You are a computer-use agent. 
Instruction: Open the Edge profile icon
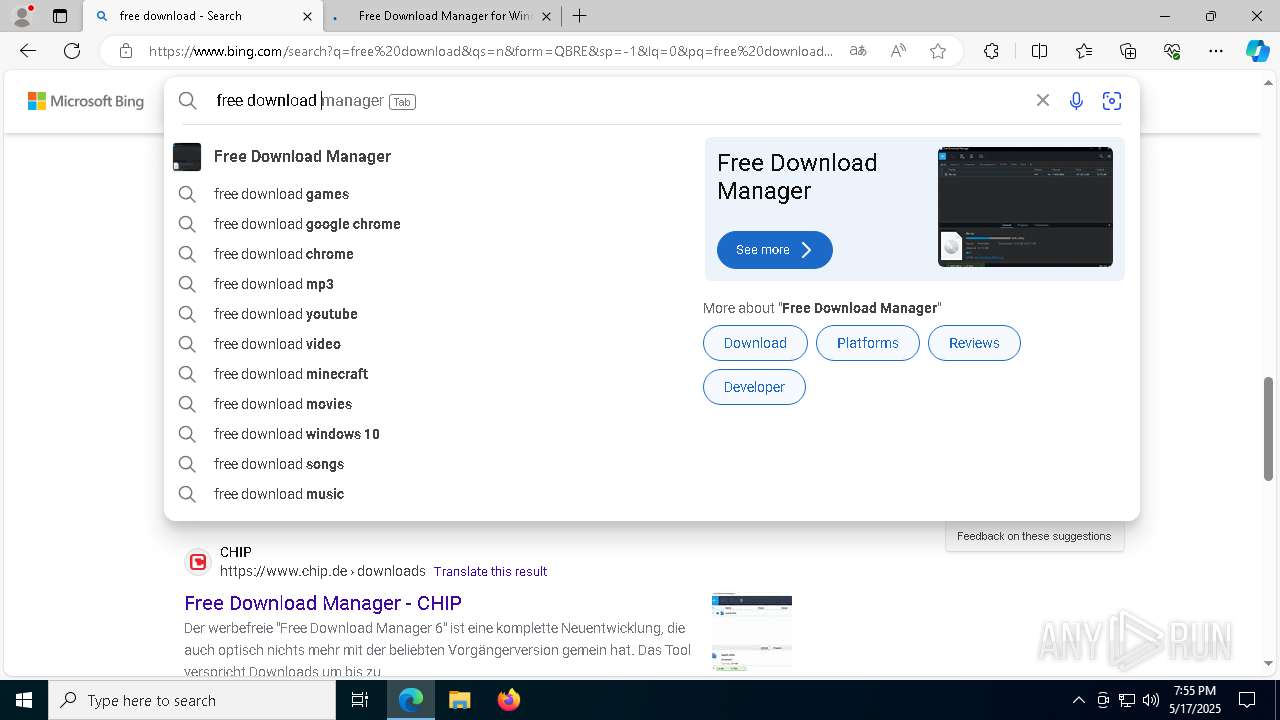coord(22,16)
